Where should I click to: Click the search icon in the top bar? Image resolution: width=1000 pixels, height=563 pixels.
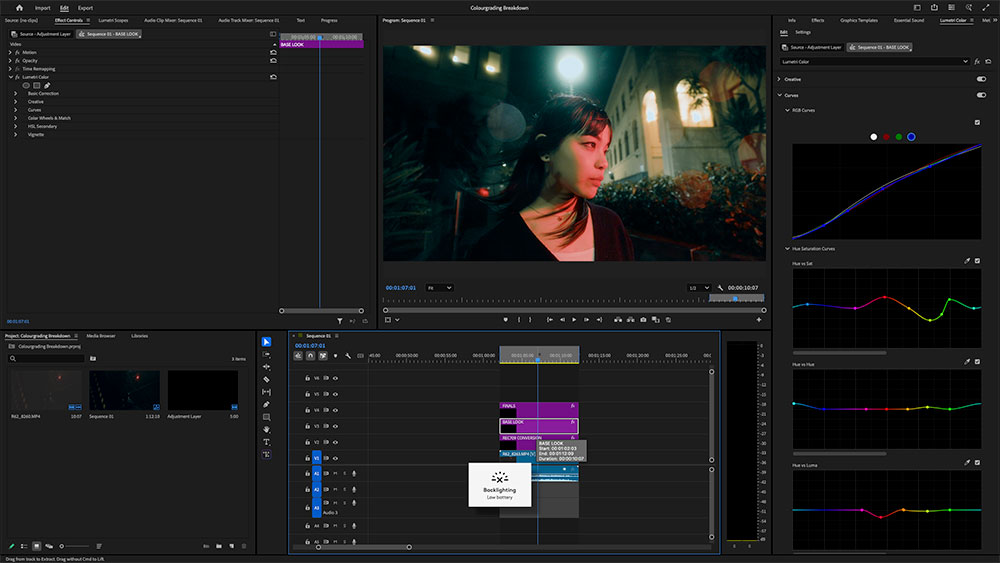coord(968,8)
